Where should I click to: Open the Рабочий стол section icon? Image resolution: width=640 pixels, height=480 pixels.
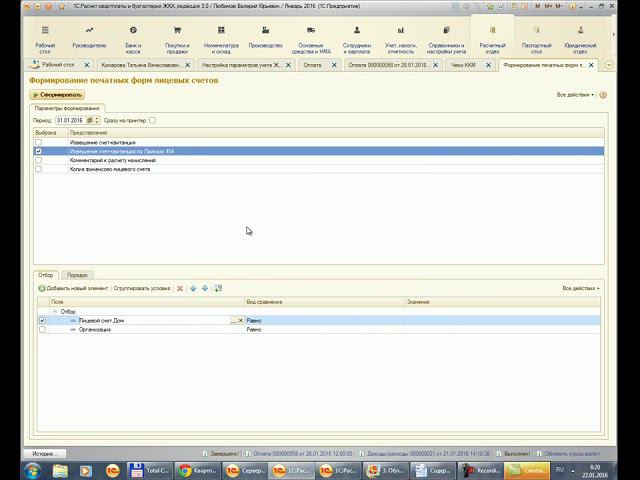tap(45, 39)
